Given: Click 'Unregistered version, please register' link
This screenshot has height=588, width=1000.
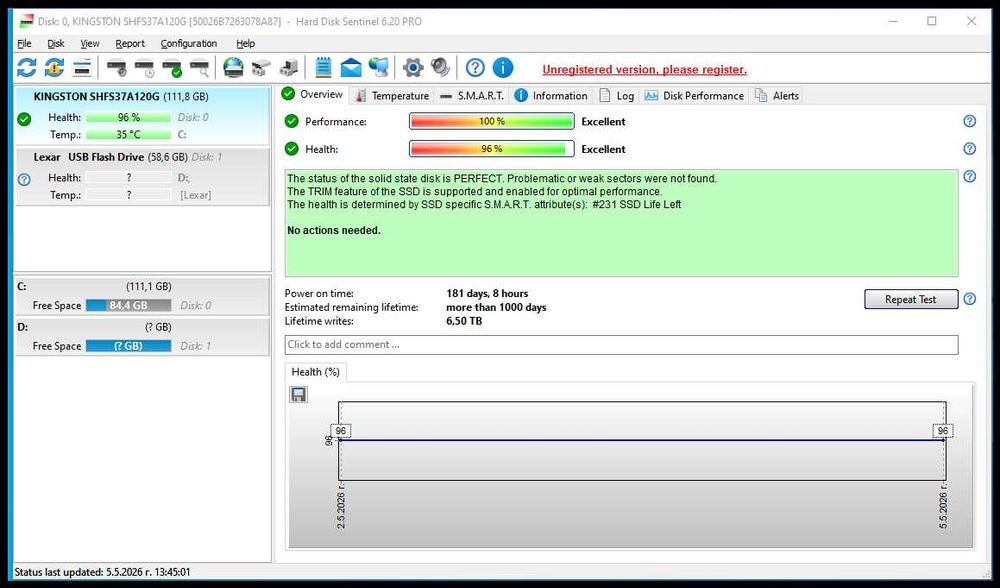Looking at the screenshot, I should click(x=644, y=70).
